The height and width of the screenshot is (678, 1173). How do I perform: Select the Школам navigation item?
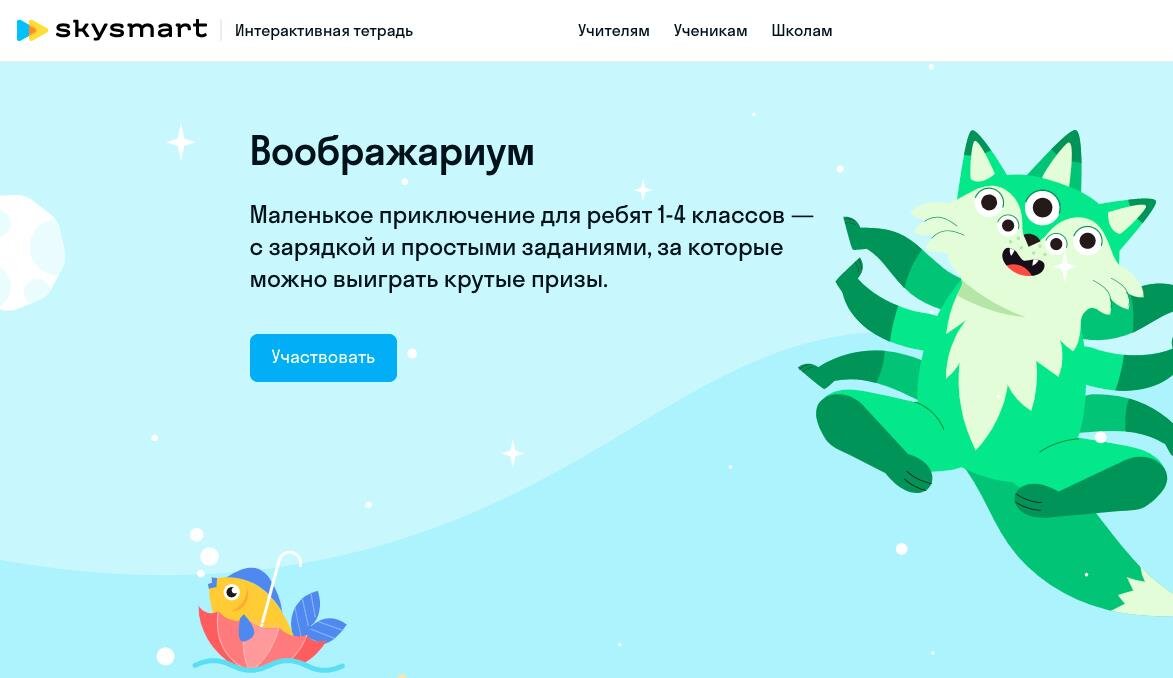(801, 31)
